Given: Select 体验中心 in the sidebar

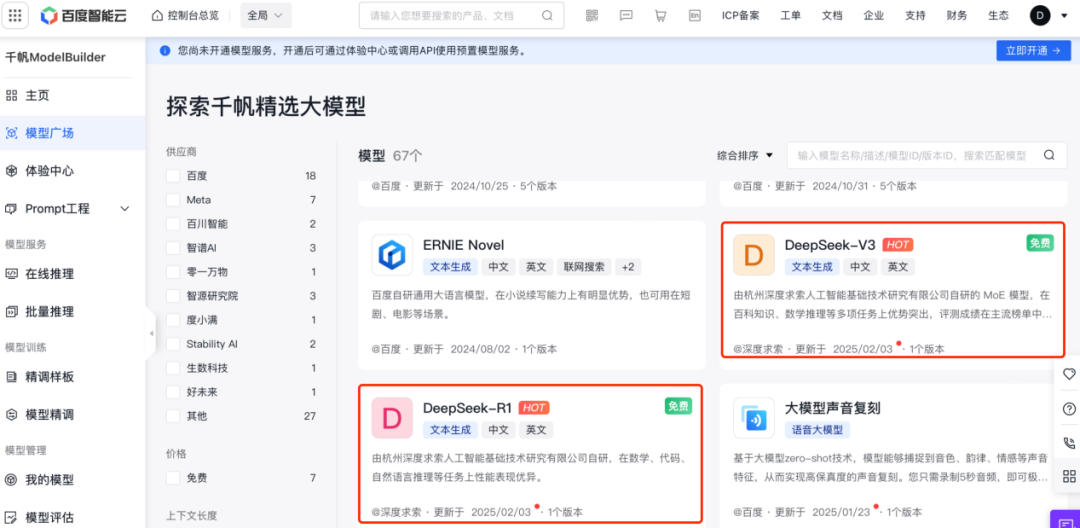Looking at the screenshot, I should tap(49, 171).
